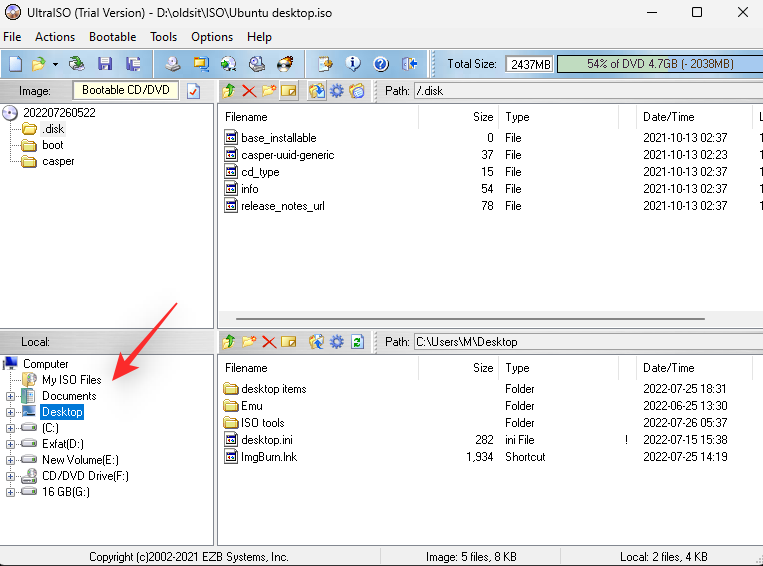
Task: Click the Burn CD/DVD image flame icon
Action: (x=285, y=64)
